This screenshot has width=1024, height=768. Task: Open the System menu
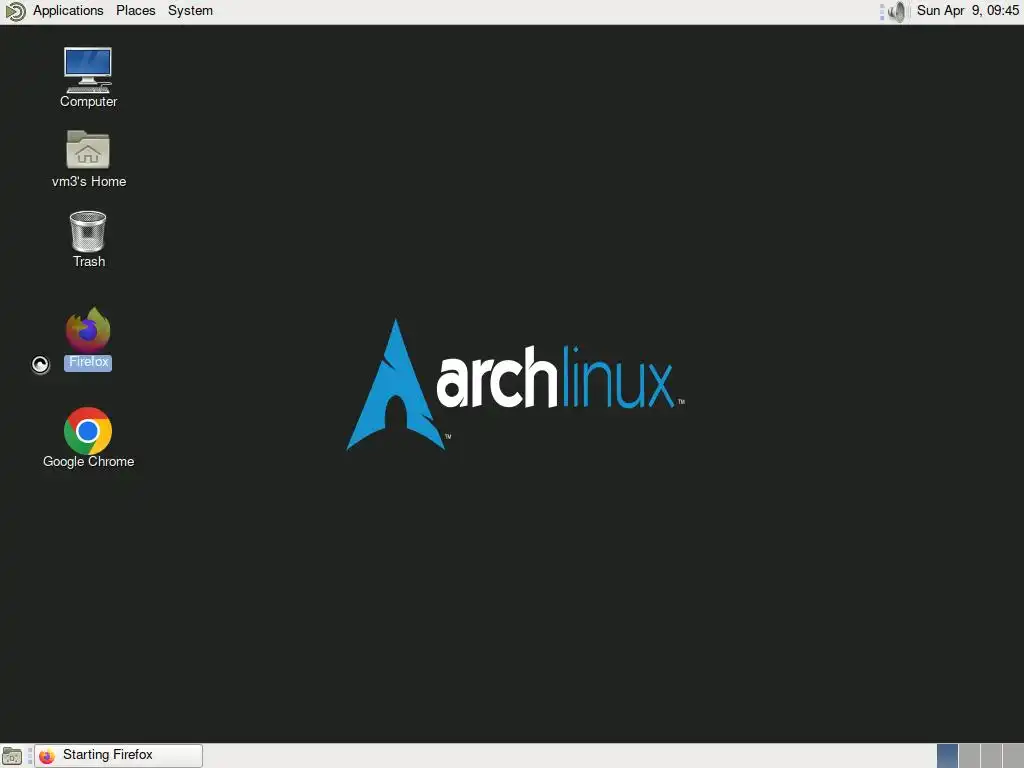click(190, 10)
